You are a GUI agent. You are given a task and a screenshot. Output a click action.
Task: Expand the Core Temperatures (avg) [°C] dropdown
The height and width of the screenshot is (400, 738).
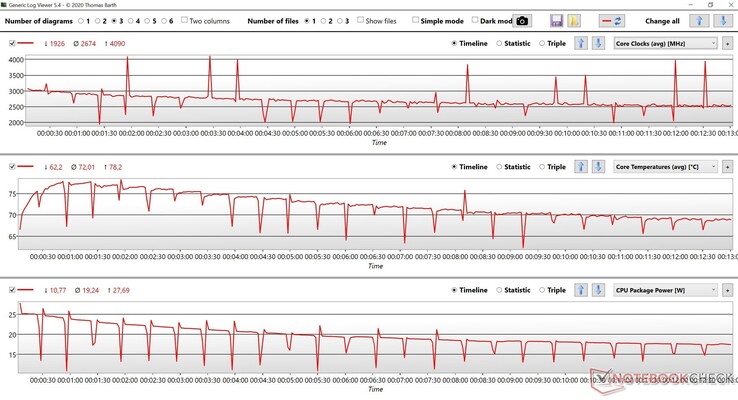665,167
